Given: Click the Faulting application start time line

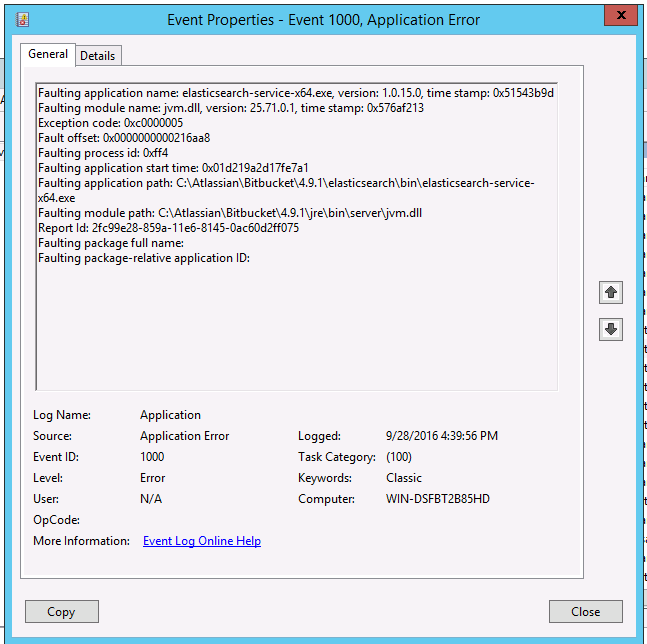Looking at the screenshot, I should (173, 168).
